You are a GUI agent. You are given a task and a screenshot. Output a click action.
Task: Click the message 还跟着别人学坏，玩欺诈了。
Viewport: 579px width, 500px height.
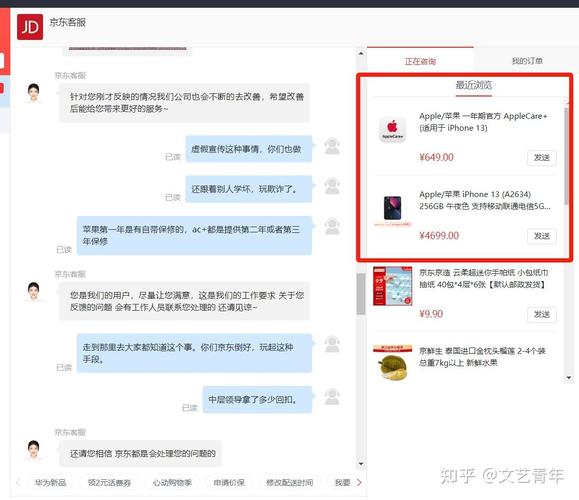pyautogui.click(x=249, y=189)
